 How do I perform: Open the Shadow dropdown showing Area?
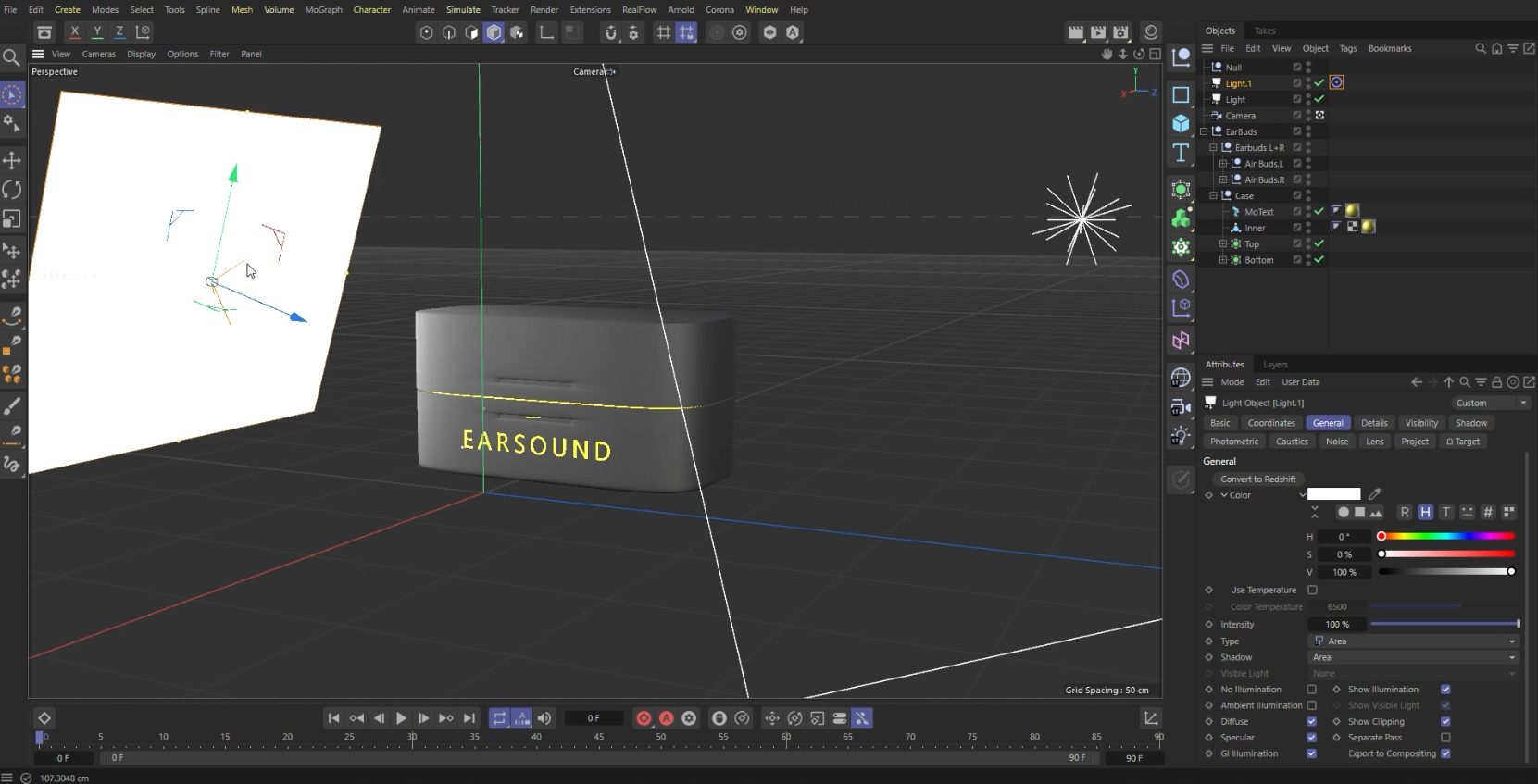click(x=1414, y=657)
